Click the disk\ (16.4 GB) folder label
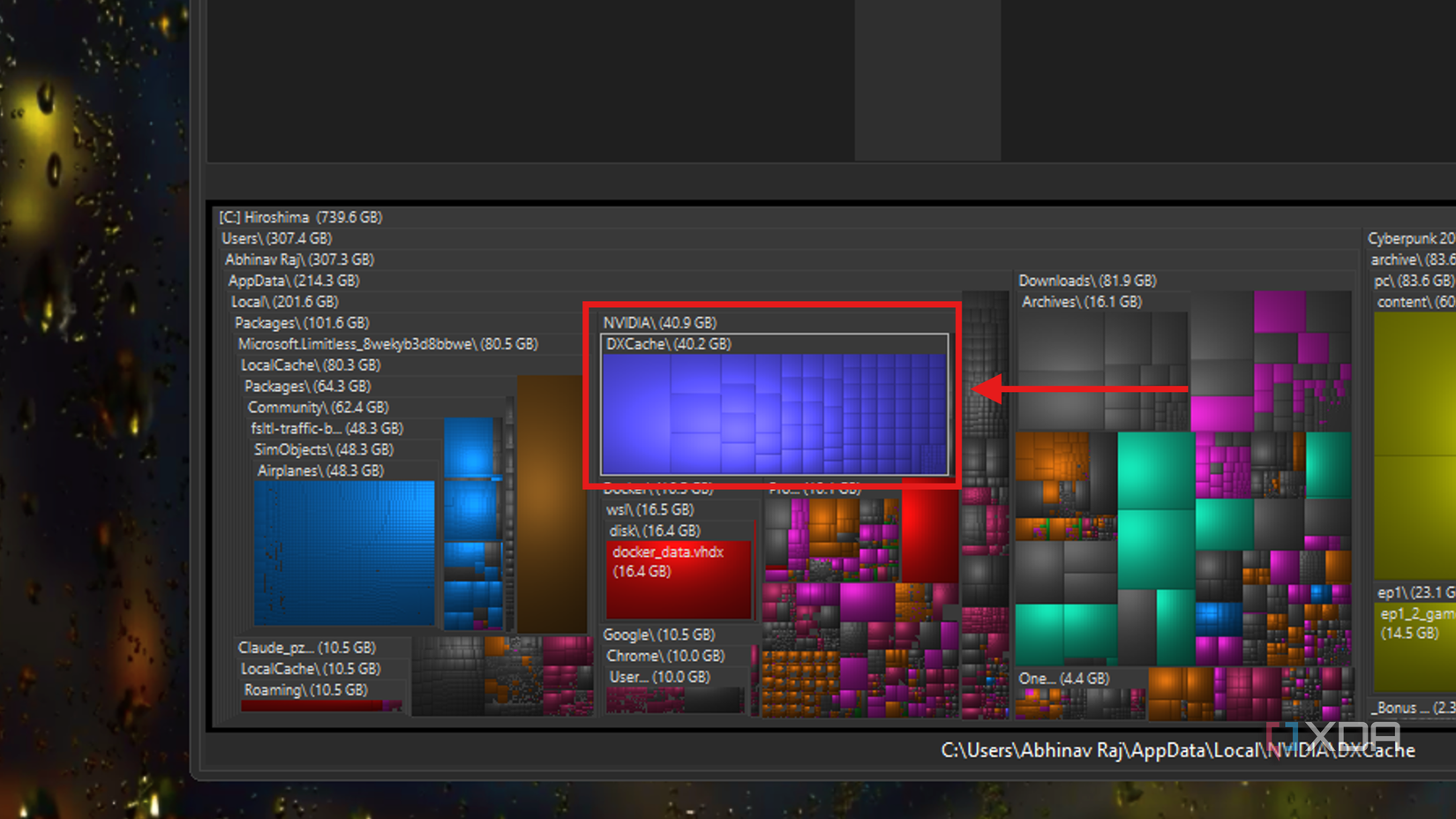The width and height of the screenshot is (1456, 819). click(x=655, y=531)
